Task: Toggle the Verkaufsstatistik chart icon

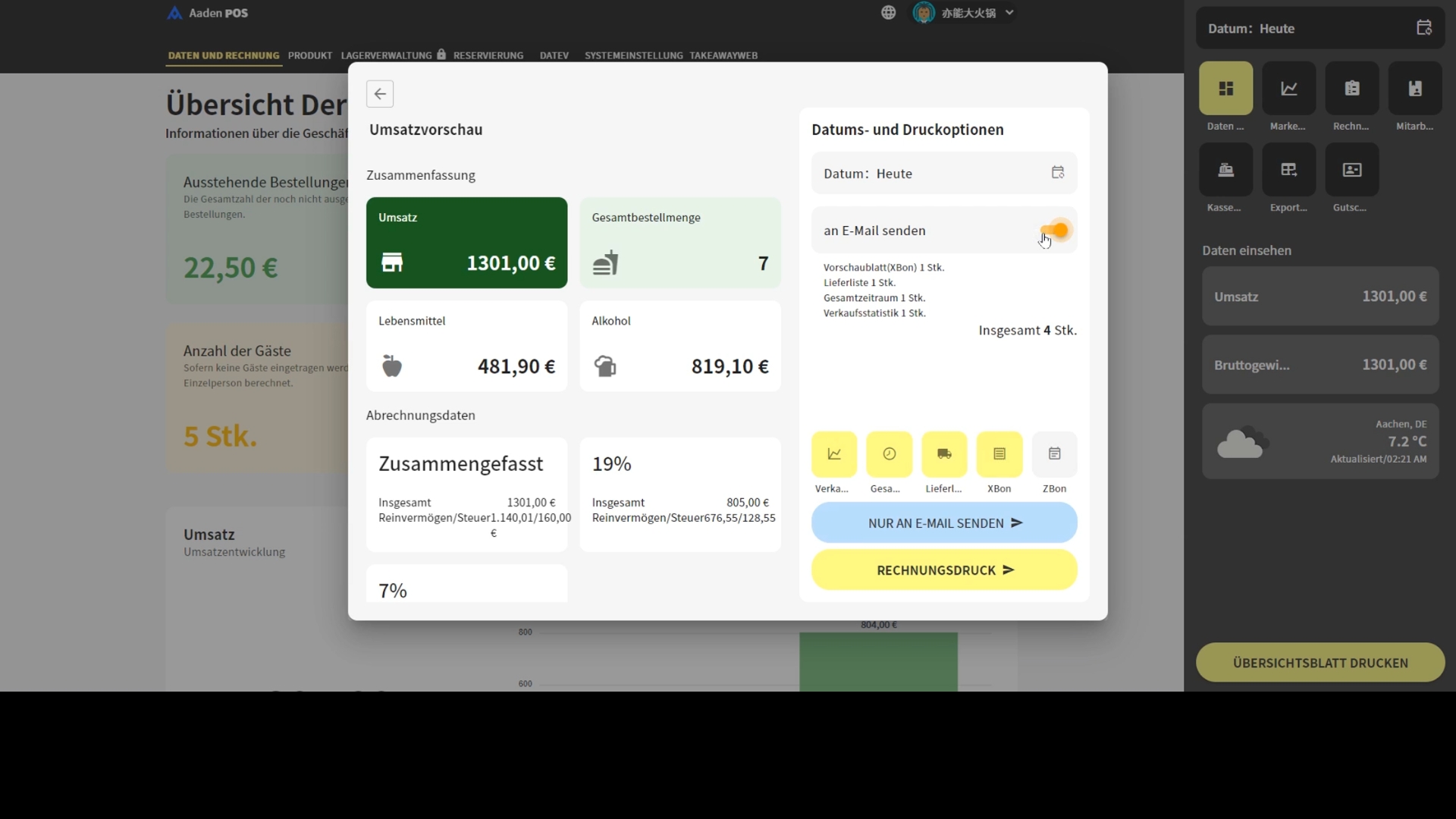Action: [x=834, y=454]
